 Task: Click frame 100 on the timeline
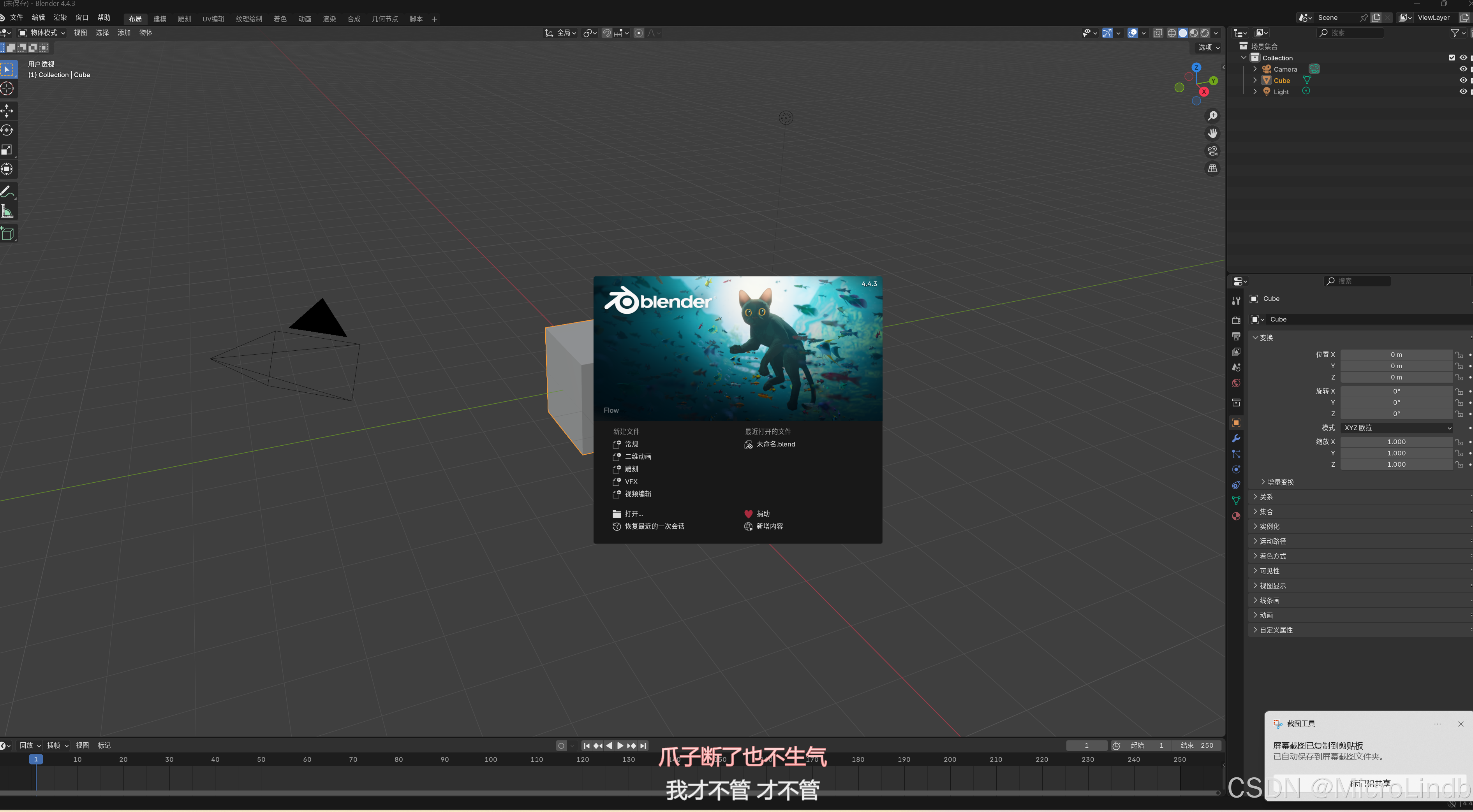click(x=491, y=760)
